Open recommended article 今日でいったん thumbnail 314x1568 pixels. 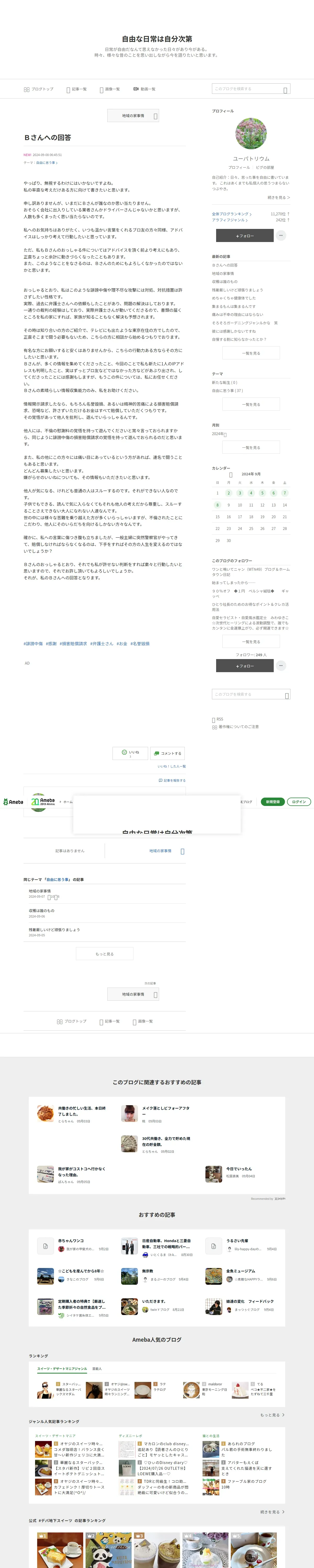pyautogui.click(x=214, y=1174)
